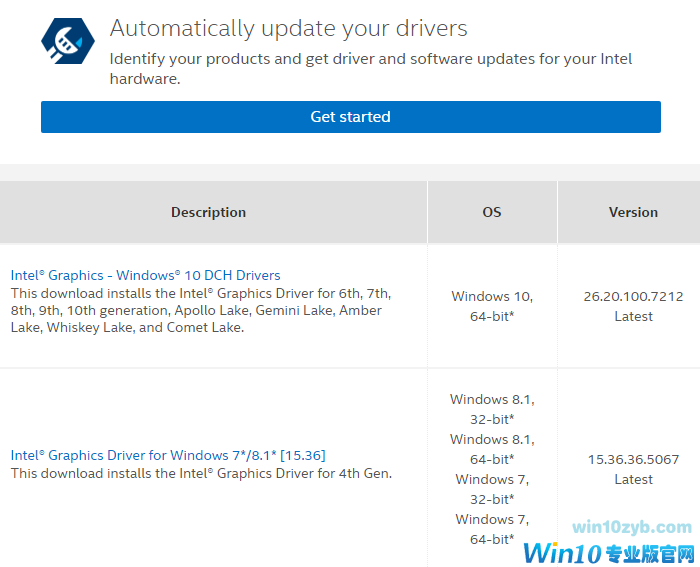
Task: Click the Get started button
Action: pyautogui.click(x=350, y=117)
